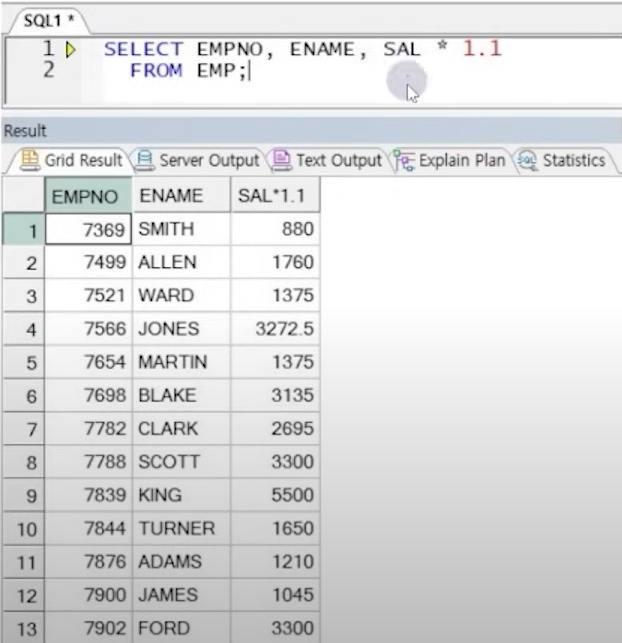Select the SCOTT name cell

[x=182, y=462]
